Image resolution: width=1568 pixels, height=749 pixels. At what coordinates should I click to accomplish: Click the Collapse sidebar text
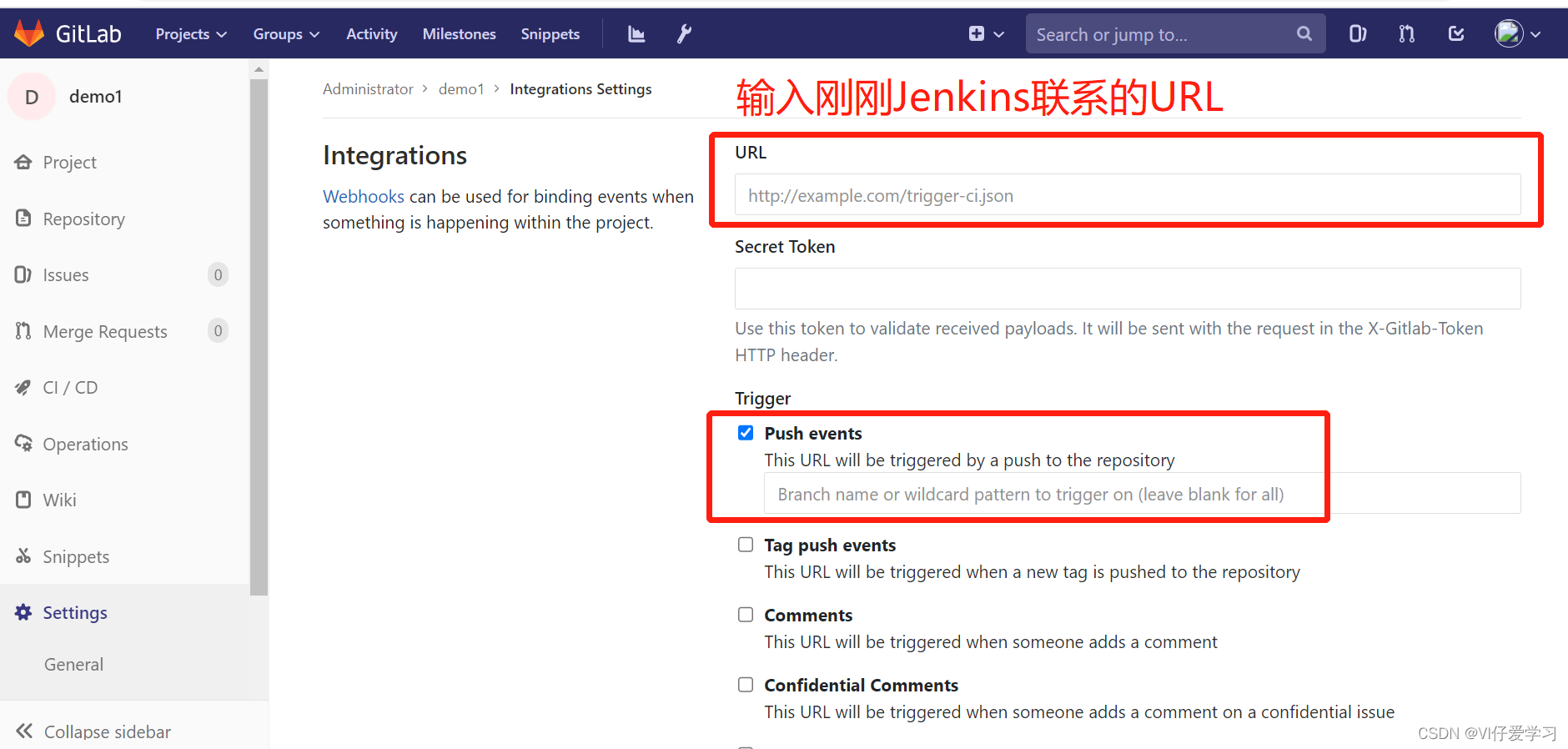(108, 731)
